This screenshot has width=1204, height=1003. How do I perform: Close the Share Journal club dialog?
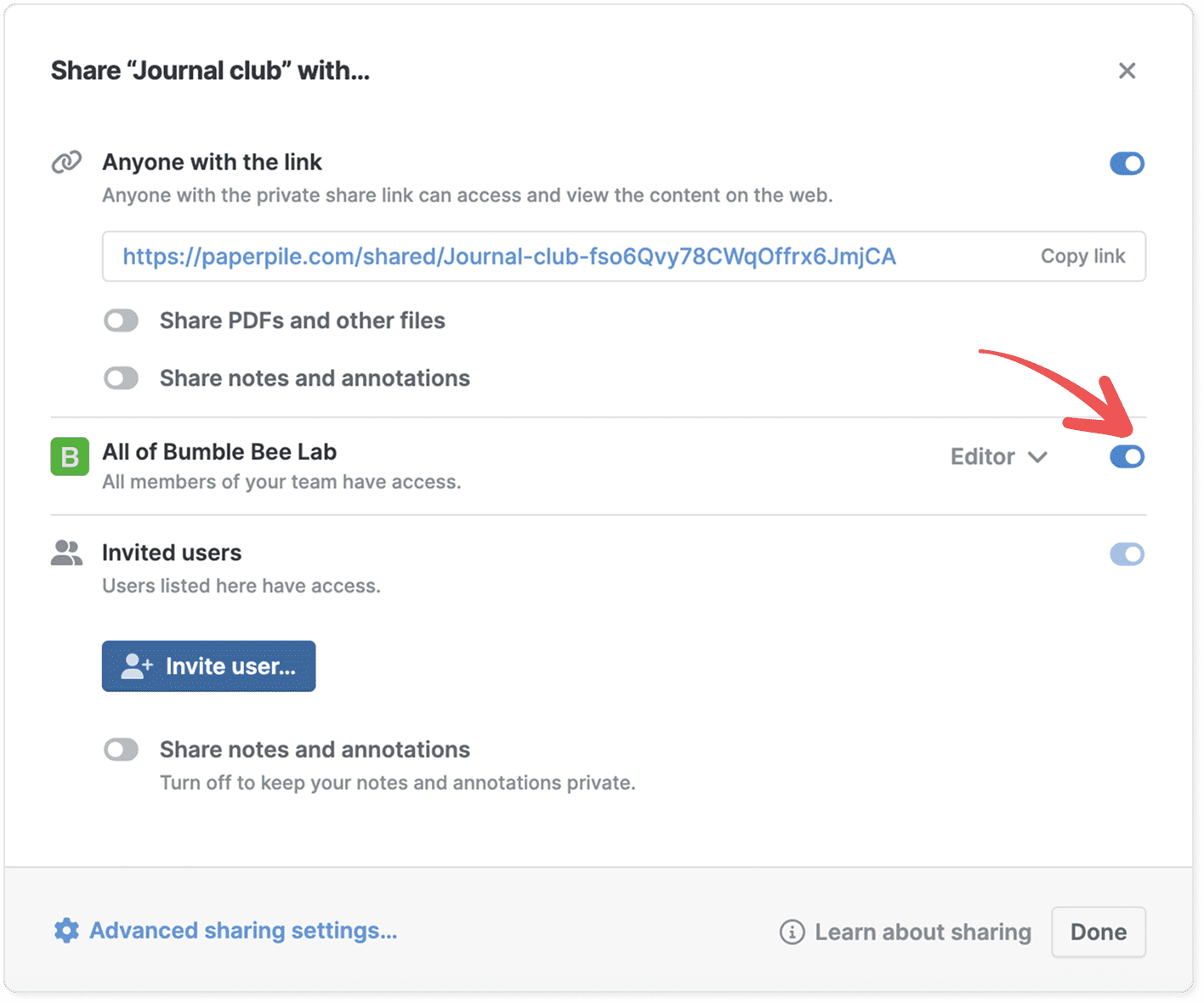click(x=1127, y=71)
